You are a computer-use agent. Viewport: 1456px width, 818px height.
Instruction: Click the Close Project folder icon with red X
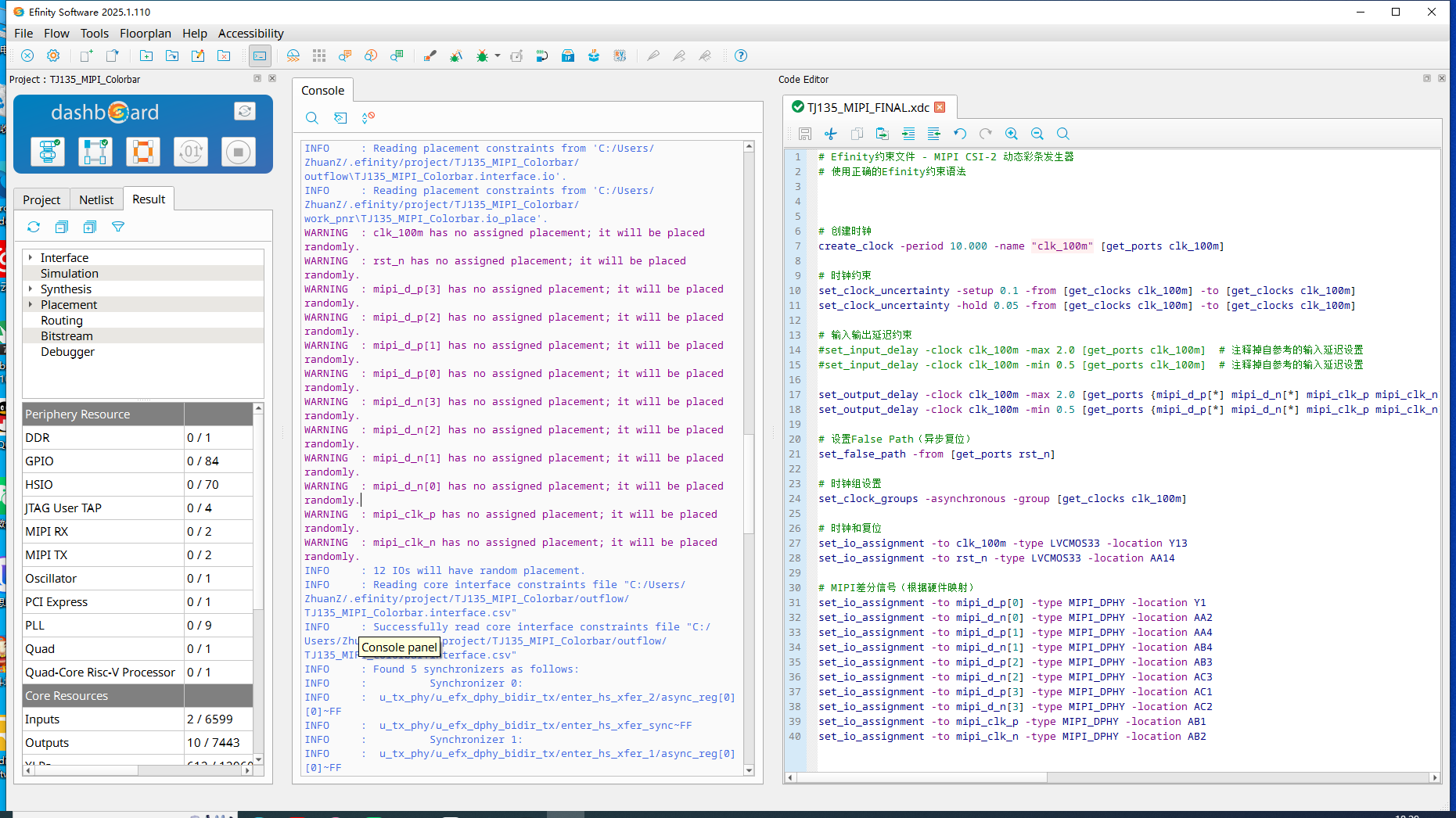coord(224,56)
